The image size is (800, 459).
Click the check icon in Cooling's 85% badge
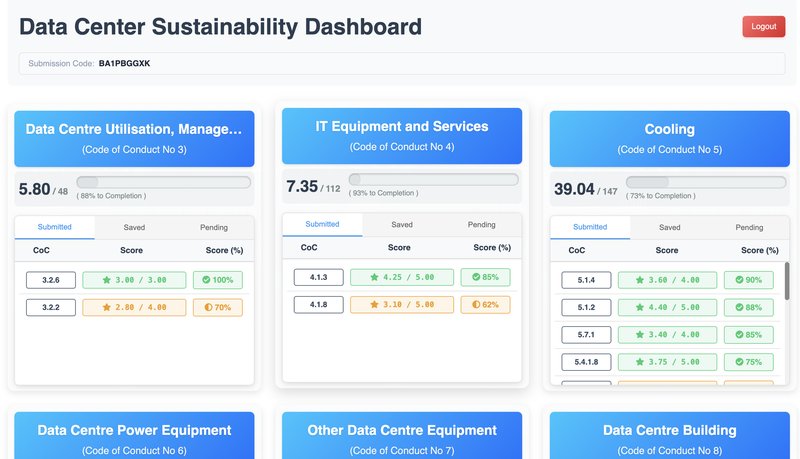point(739,335)
